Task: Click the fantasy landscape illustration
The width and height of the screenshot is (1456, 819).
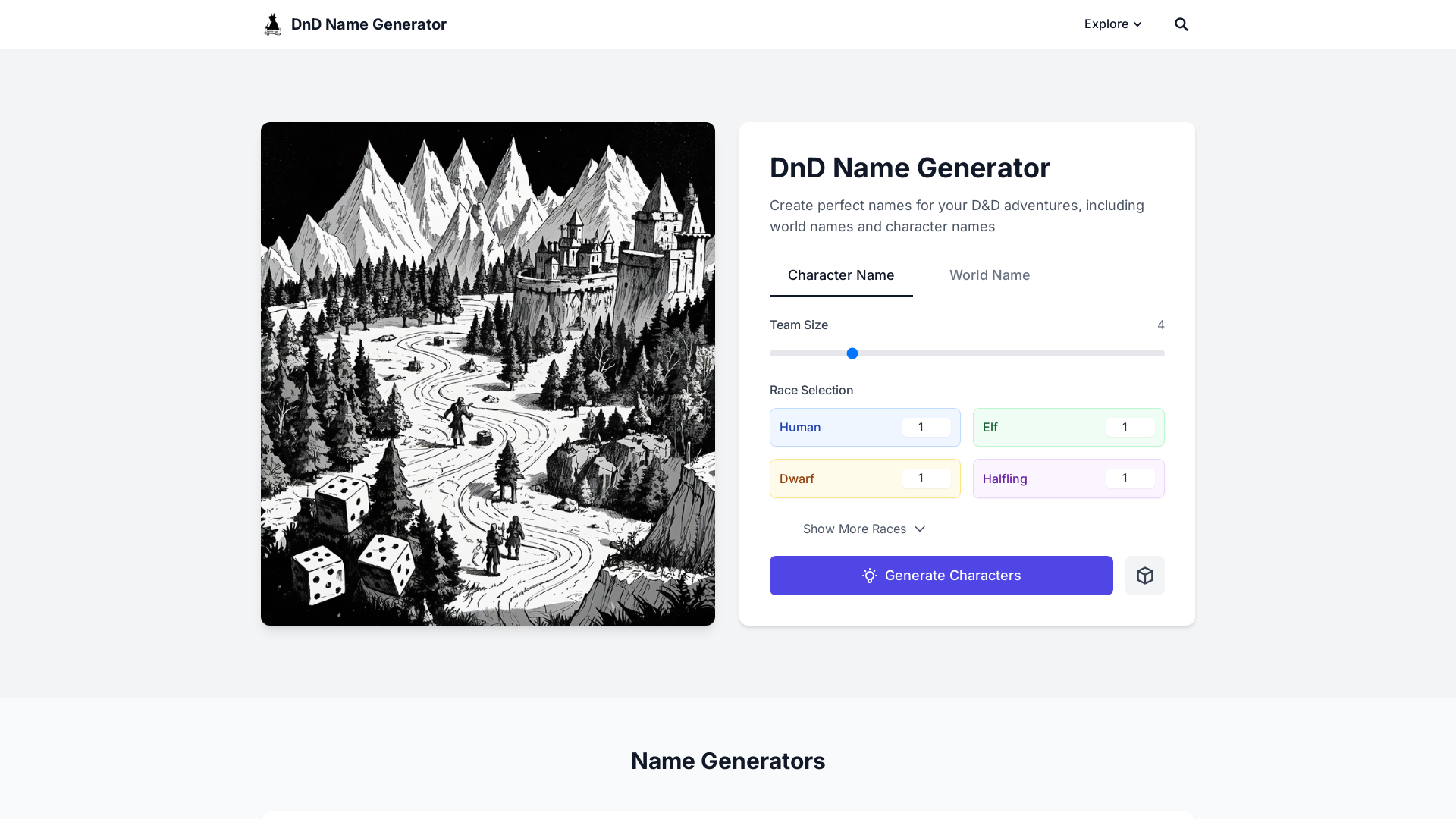Action: pos(488,374)
